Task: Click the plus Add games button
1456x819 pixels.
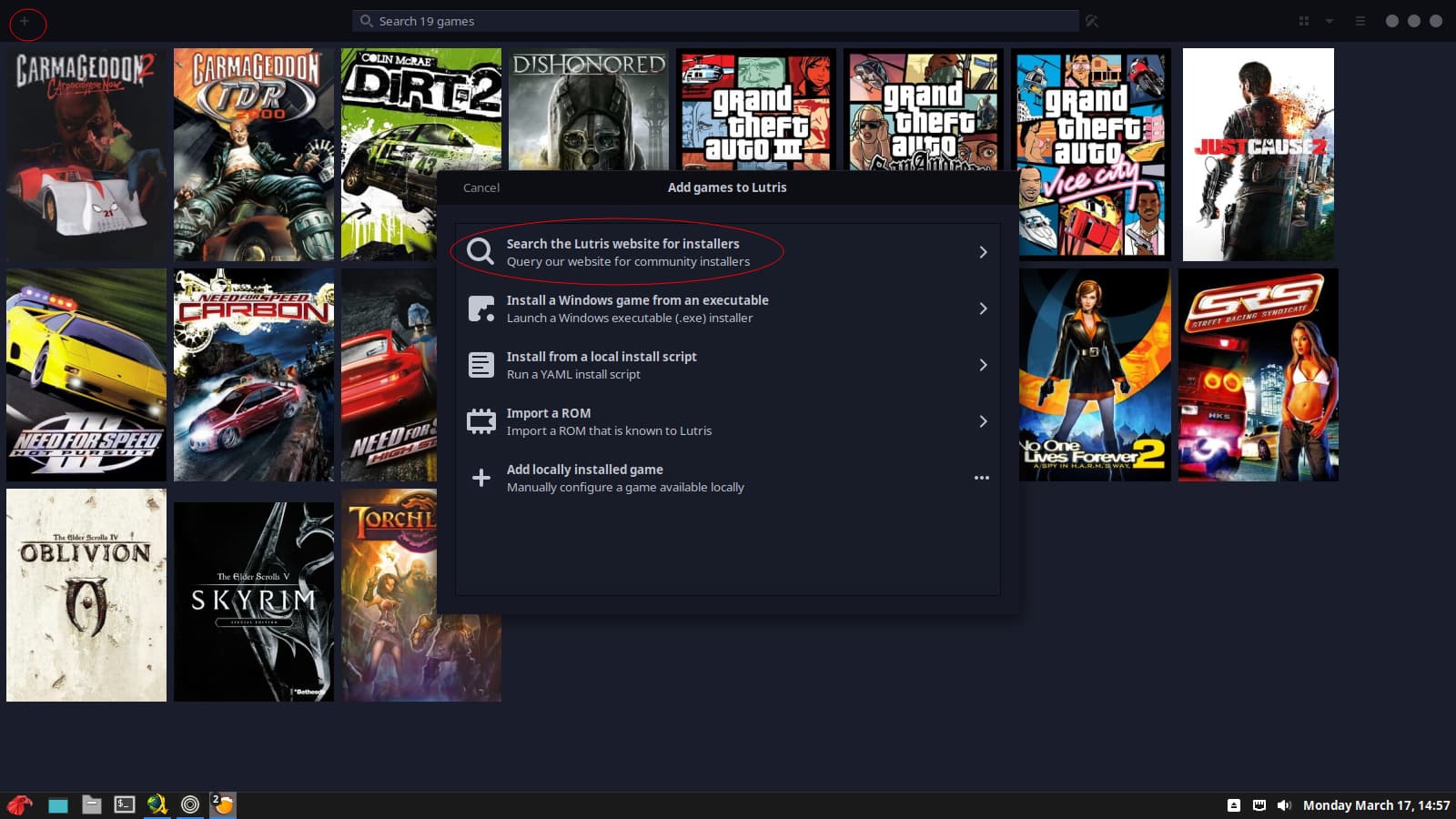Action: [25, 21]
